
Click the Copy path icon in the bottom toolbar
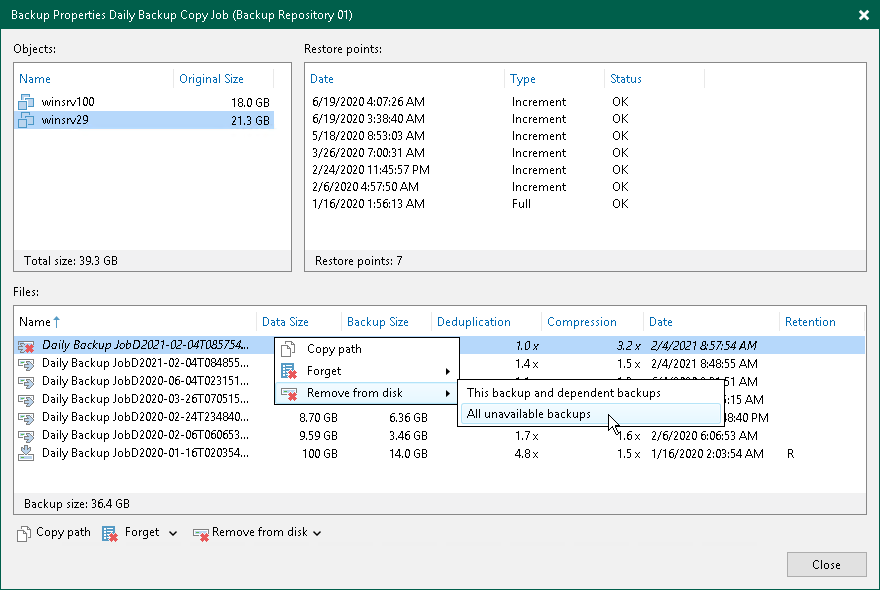click(x=22, y=532)
